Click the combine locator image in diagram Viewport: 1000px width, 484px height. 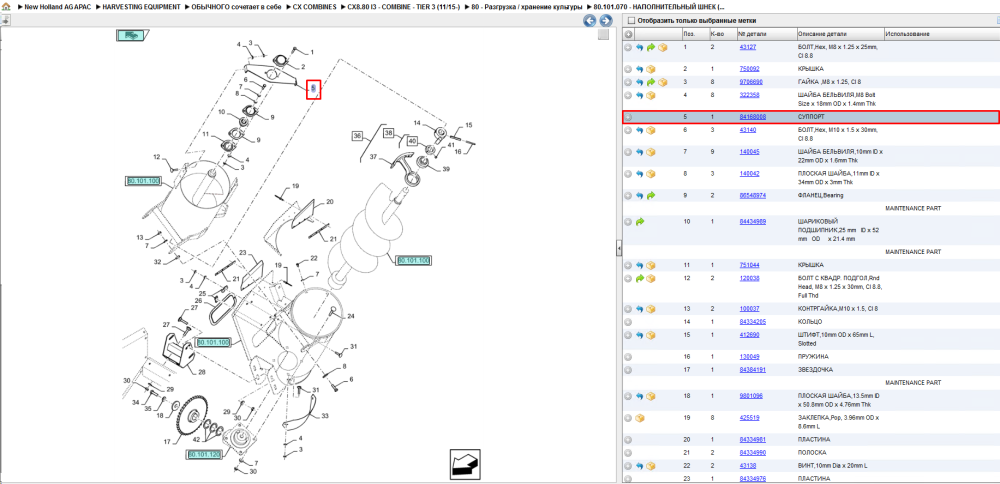click(132, 36)
